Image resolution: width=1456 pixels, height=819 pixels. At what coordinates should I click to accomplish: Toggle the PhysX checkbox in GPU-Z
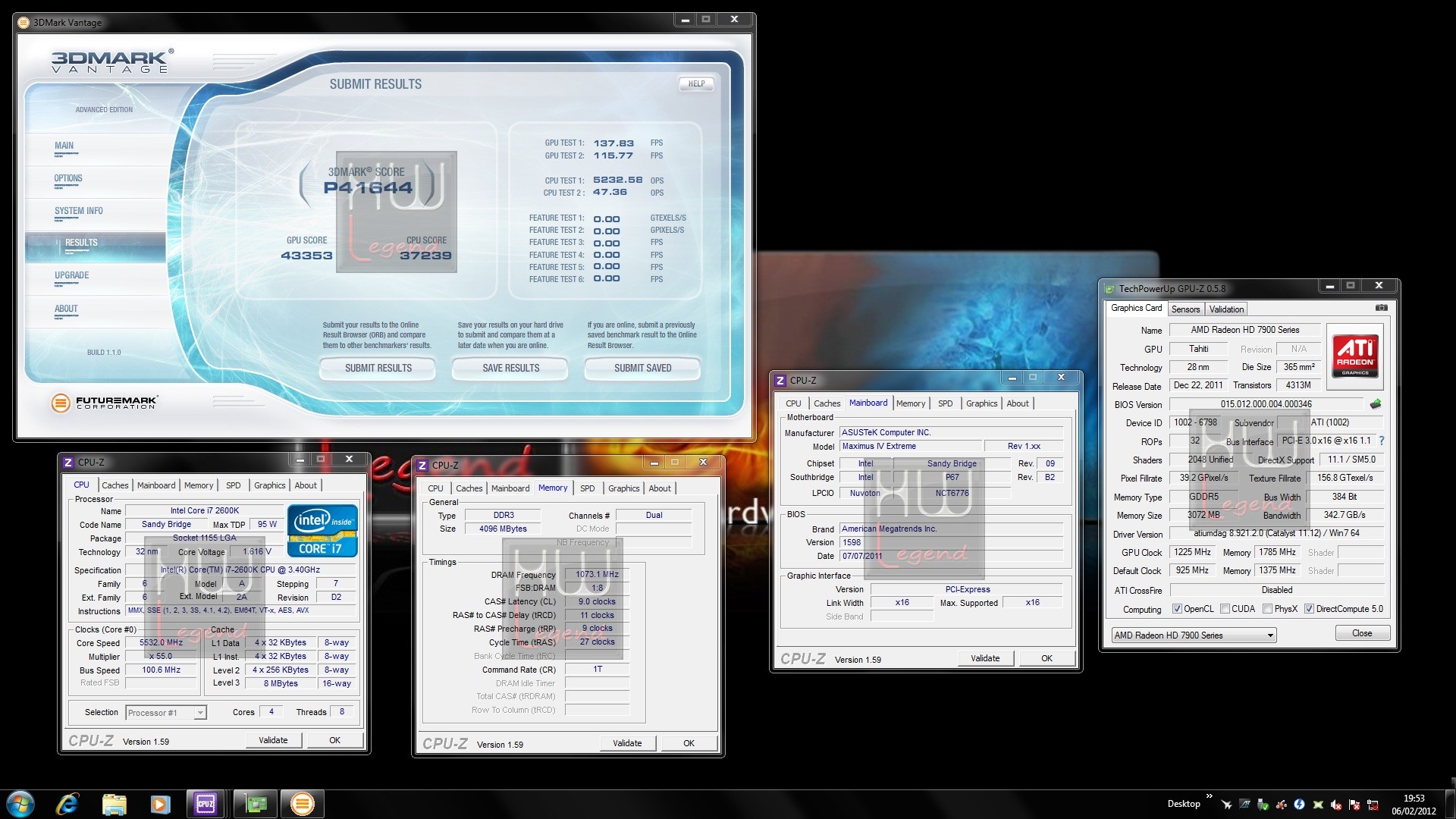[x=1267, y=609]
